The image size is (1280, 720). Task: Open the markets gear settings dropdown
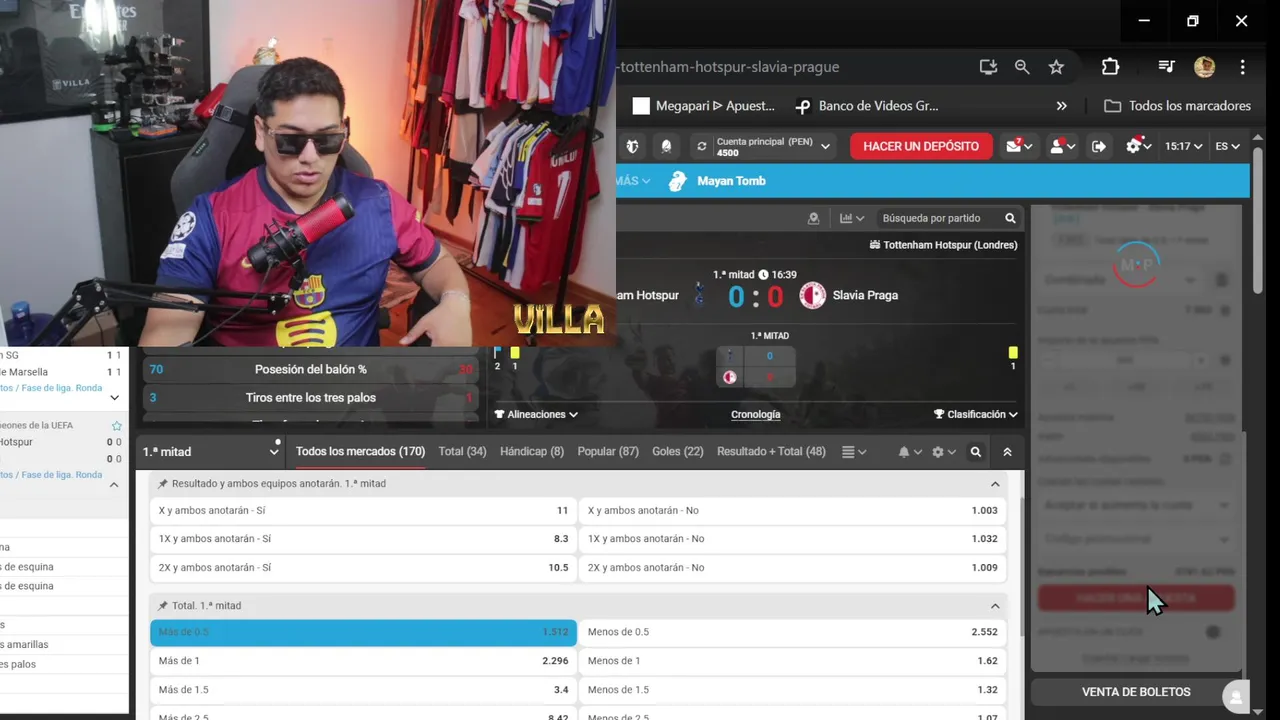click(943, 452)
